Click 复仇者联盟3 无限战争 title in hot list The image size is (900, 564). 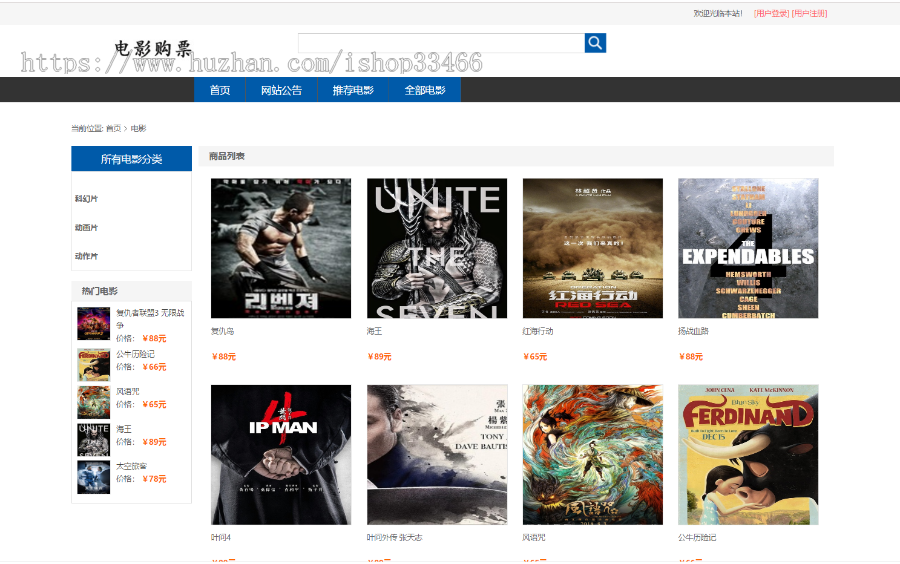tap(150, 318)
